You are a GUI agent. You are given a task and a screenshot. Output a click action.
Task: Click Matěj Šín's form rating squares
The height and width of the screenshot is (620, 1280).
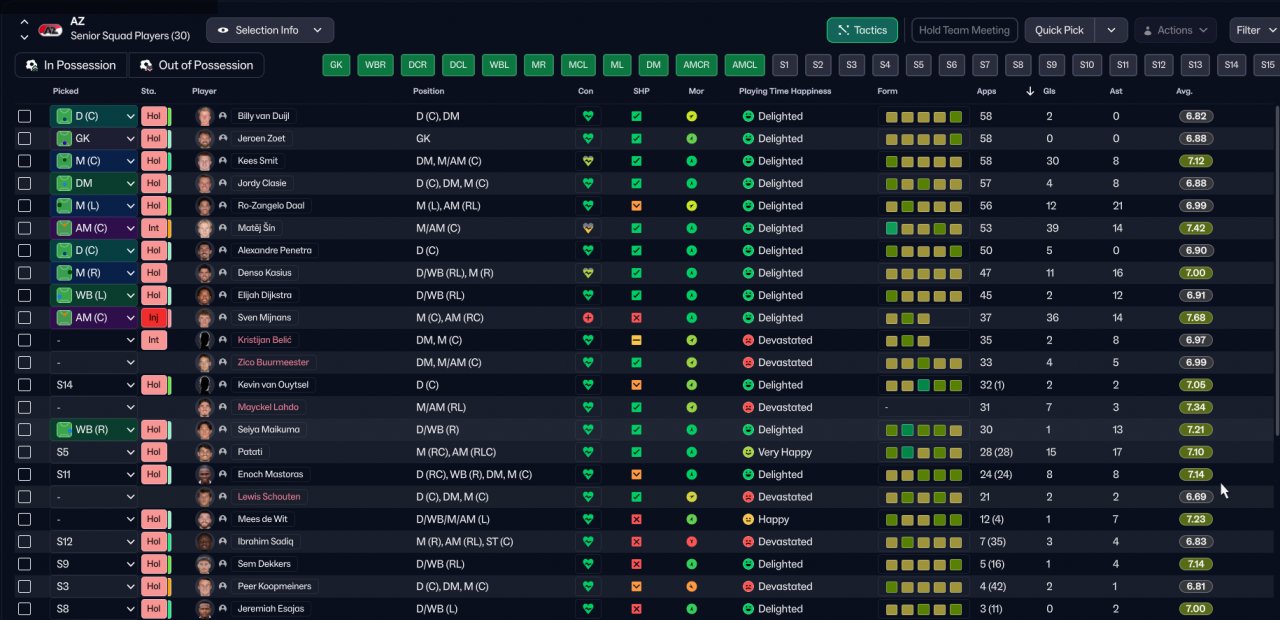pyautogui.click(x=923, y=228)
